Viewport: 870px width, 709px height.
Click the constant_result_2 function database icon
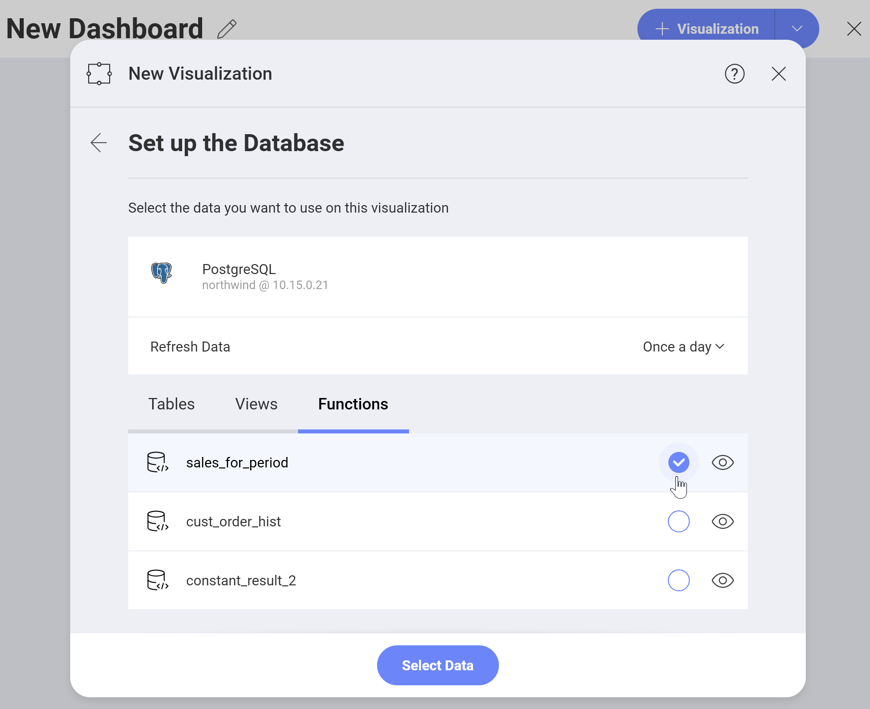point(157,581)
